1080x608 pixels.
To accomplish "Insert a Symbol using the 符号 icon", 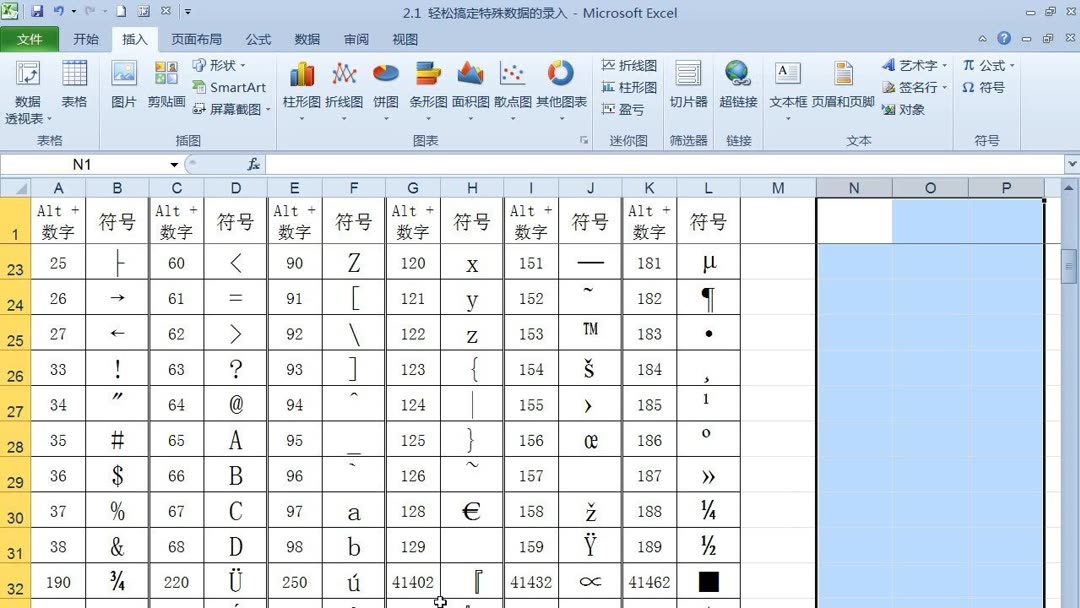I will point(986,87).
